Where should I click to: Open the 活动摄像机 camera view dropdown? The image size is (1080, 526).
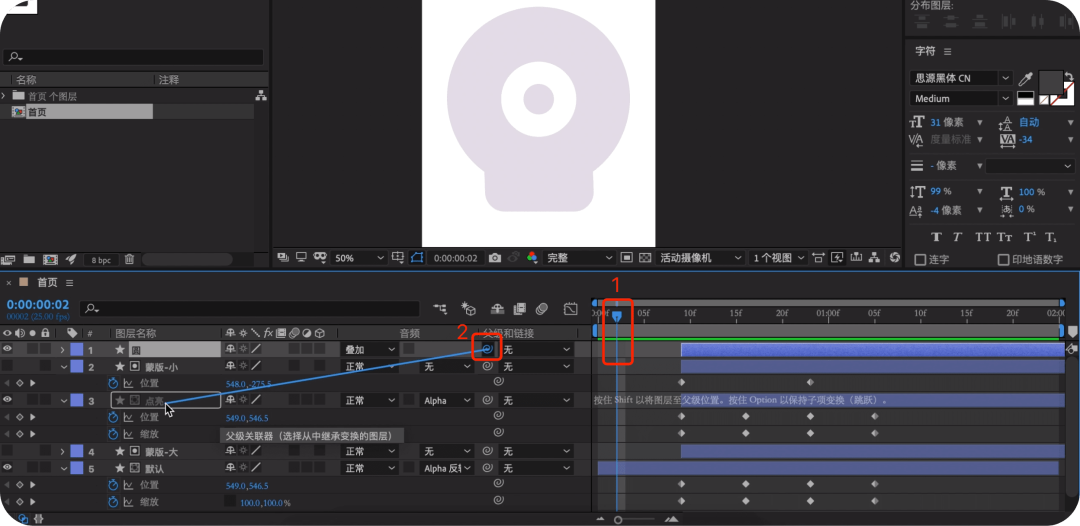(700, 257)
